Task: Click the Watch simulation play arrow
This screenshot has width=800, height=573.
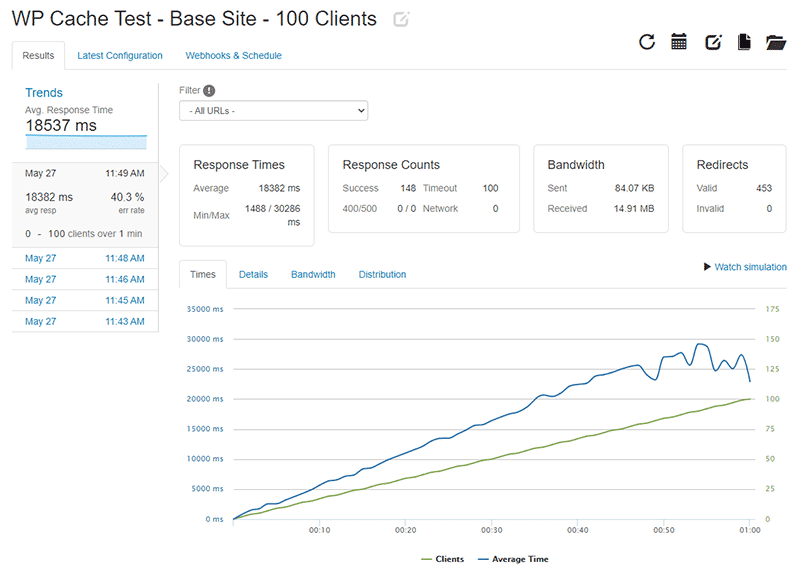Action: [708, 267]
